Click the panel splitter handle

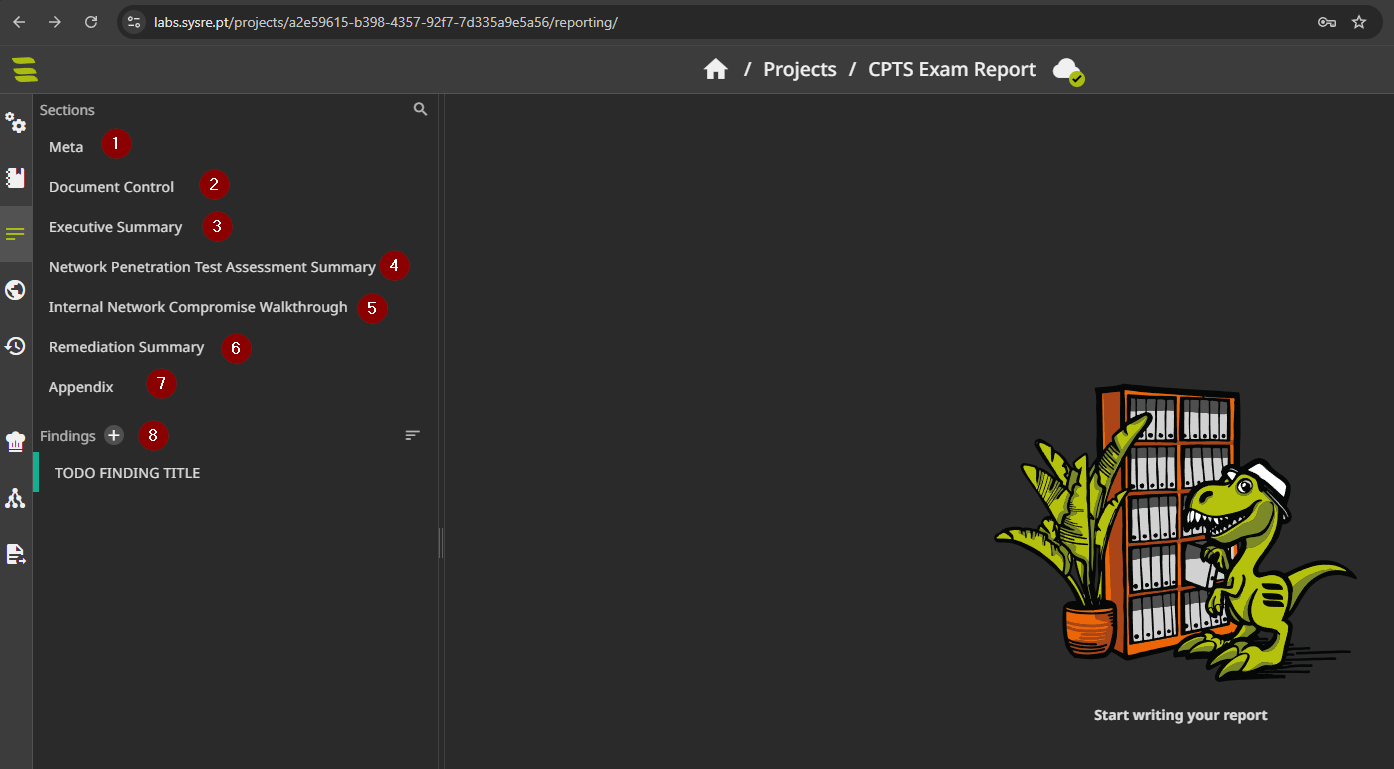point(441,543)
